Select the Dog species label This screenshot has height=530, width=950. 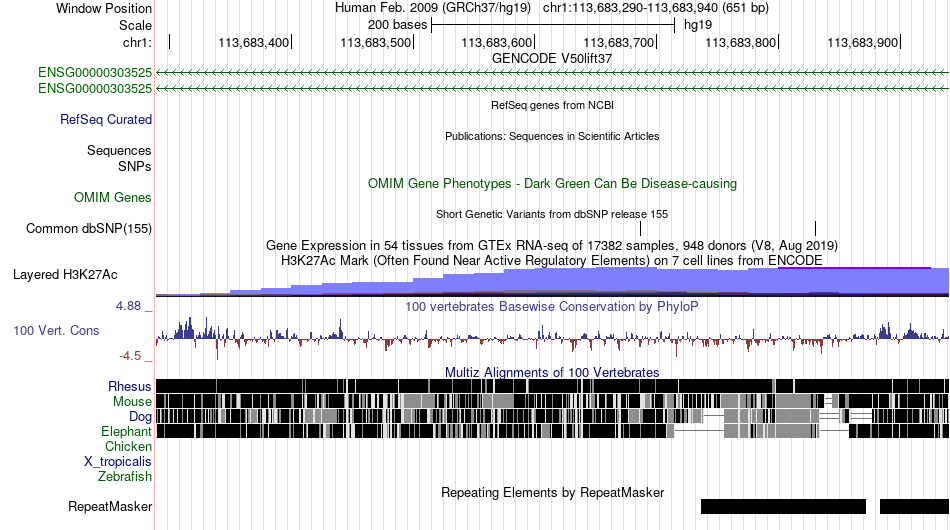(x=140, y=416)
